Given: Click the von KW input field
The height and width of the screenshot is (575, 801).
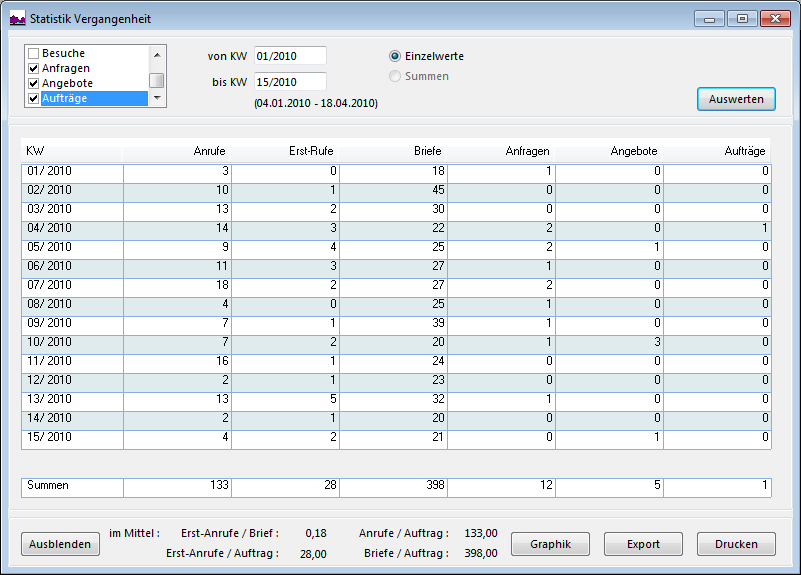Looking at the screenshot, I should (290, 56).
